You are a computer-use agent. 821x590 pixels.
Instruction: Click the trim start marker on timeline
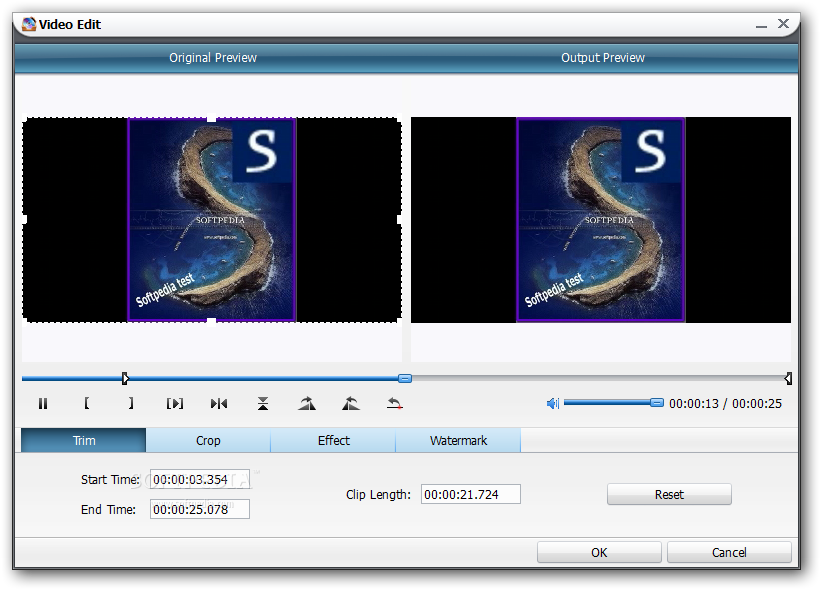click(x=125, y=379)
